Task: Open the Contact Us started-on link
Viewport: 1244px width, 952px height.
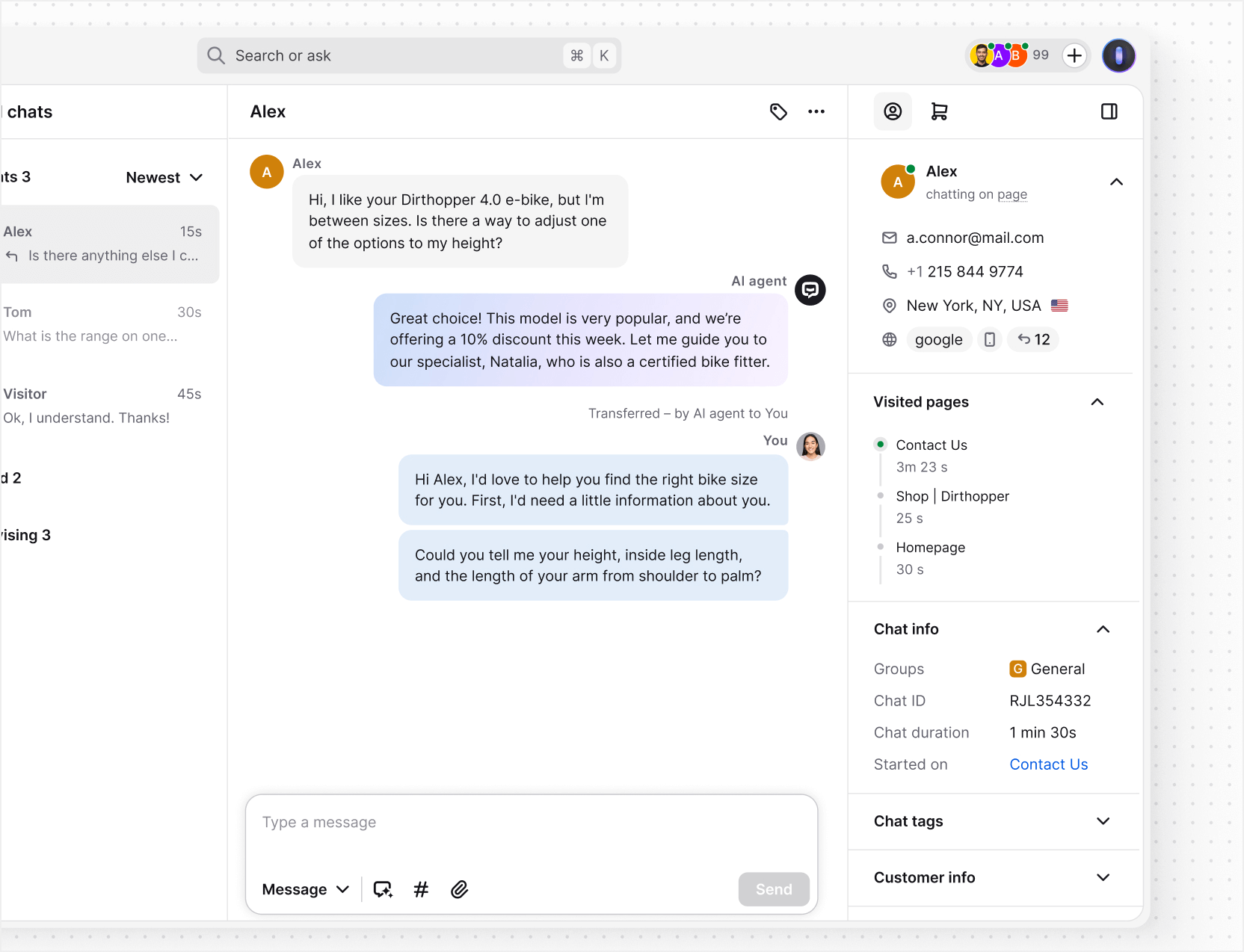Action: tap(1048, 764)
